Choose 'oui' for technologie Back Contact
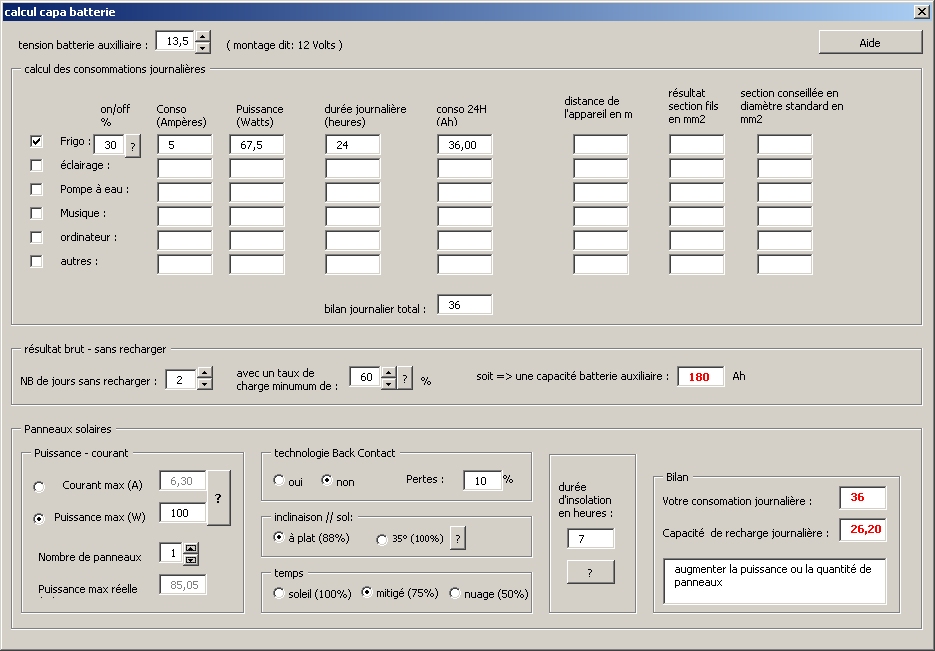This screenshot has width=935, height=651. coord(279,481)
